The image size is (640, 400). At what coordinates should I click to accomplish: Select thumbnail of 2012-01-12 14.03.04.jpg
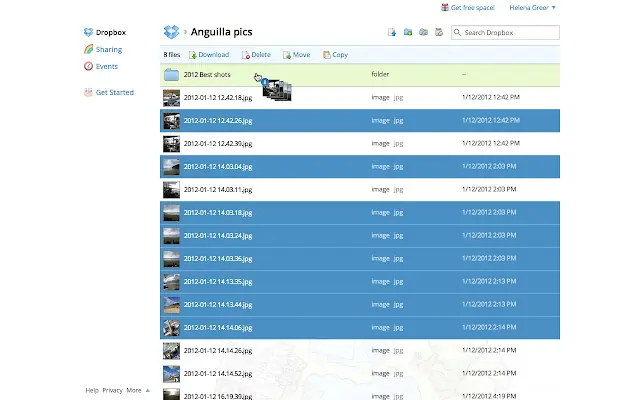[x=171, y=167]
